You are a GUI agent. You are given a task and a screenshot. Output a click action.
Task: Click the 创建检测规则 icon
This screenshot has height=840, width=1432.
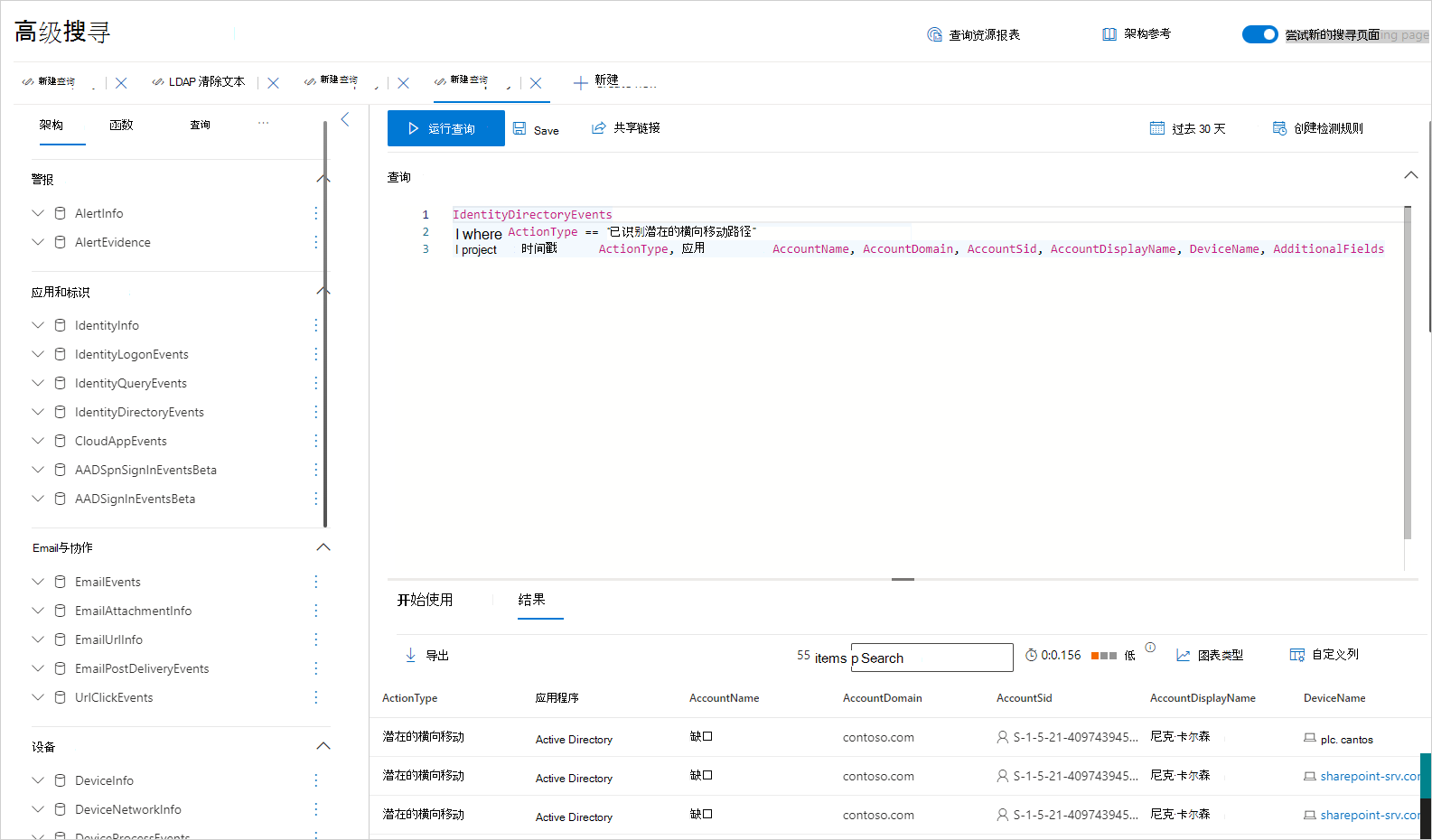[x=1279, y=128]
